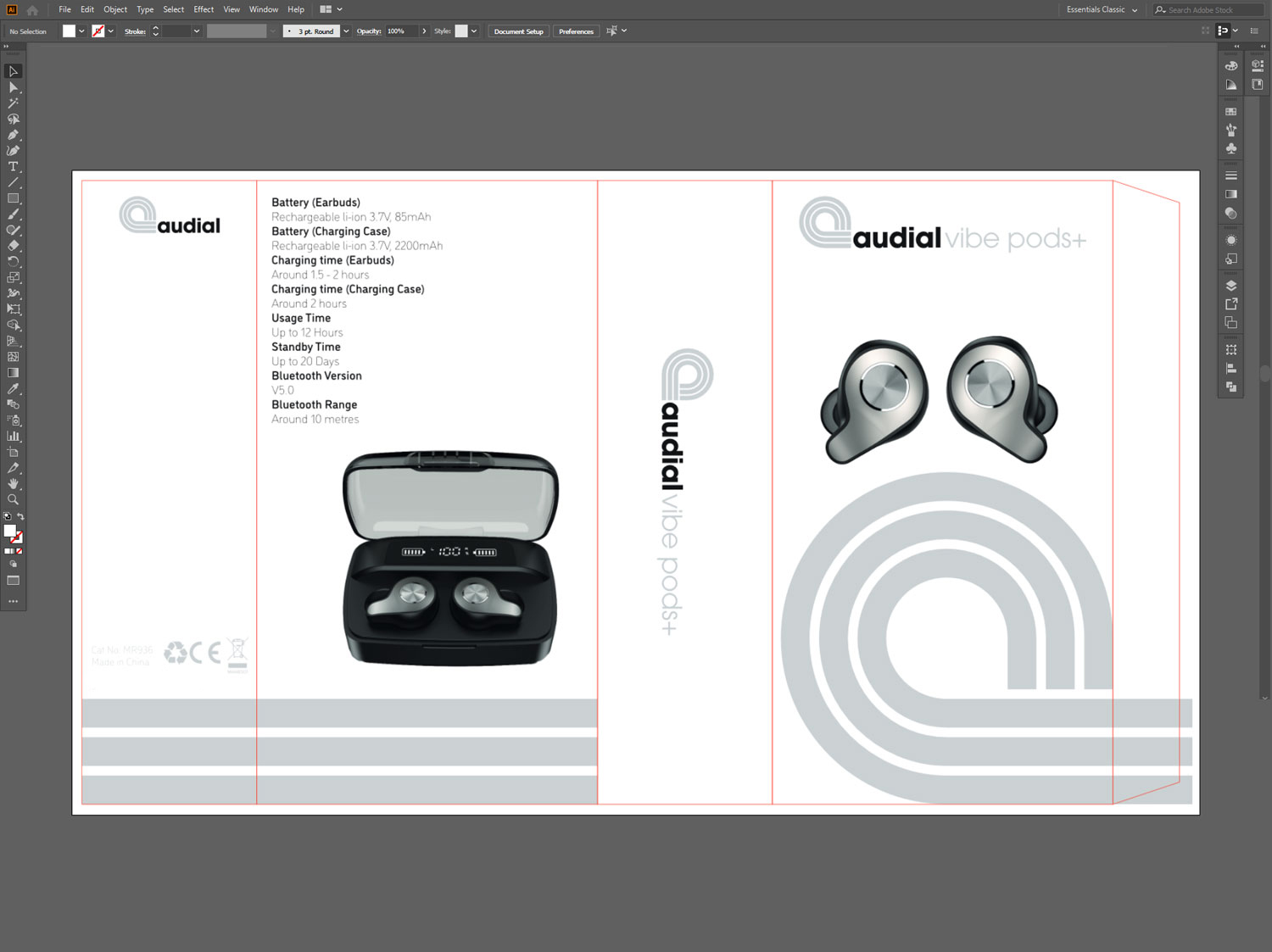
Task: Activate the Zoom tool
Action: (x=13, y=500)
